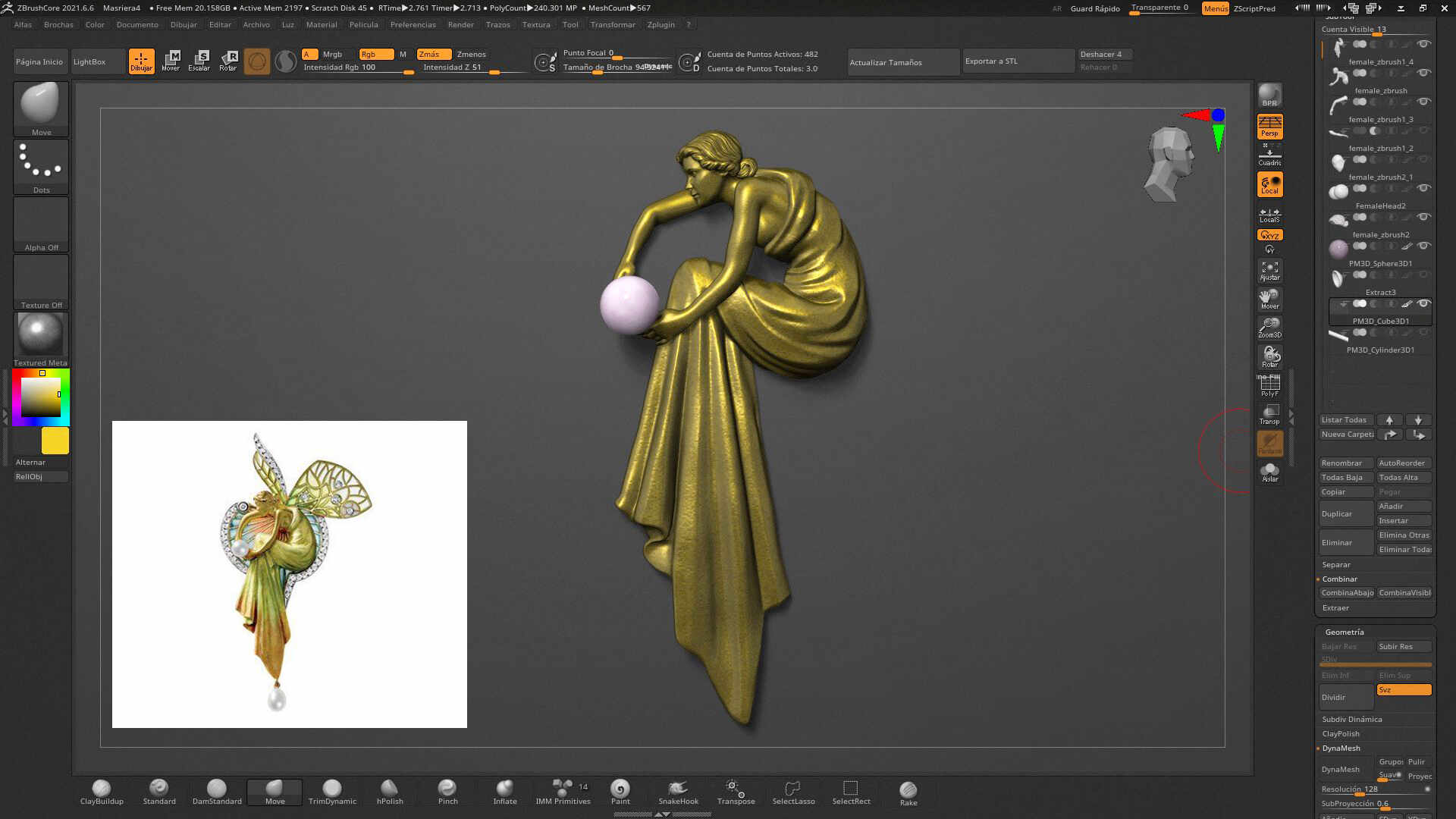1456x819 pixels.
Task: Expand the Subdiv Dinámica section
Action: tap(1351, 720)
